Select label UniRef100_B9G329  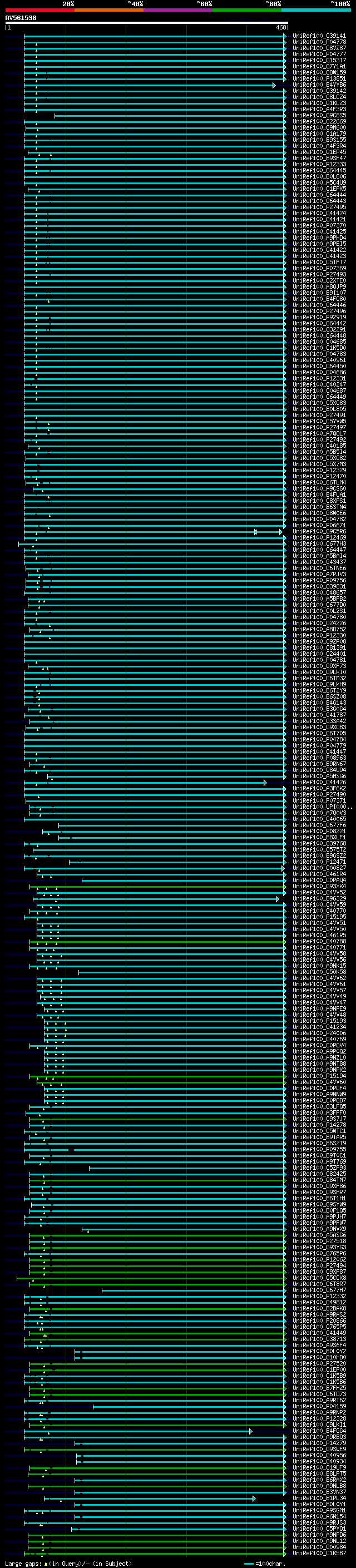(x=319, y=899)
